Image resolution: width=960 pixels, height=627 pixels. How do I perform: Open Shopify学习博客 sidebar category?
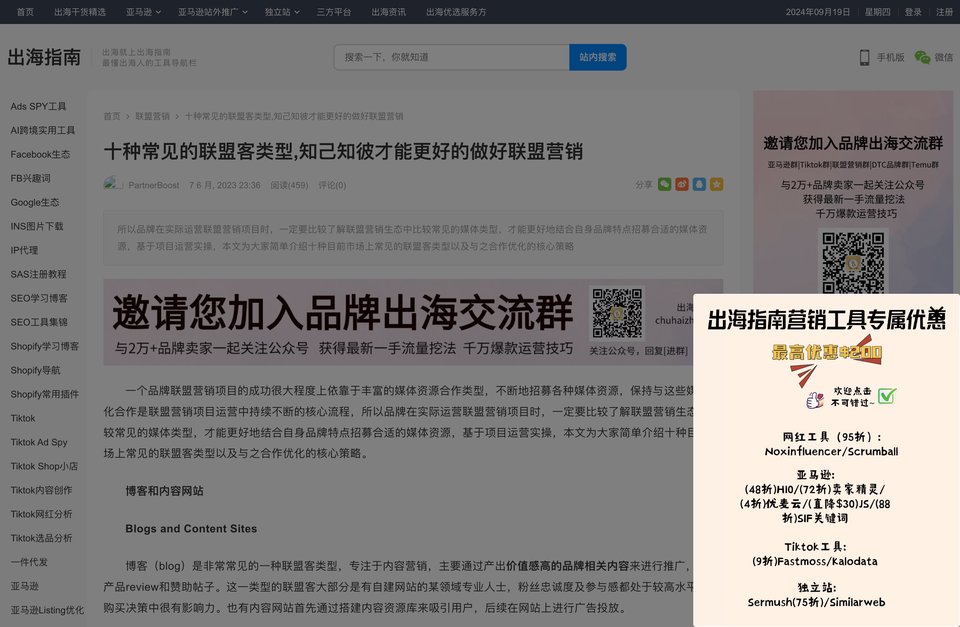coord(45,346)
